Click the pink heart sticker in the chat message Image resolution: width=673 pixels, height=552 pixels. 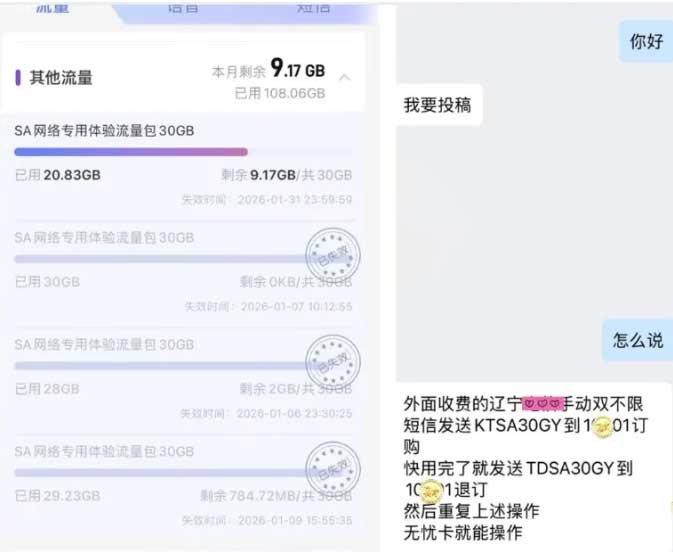point(542,403)
